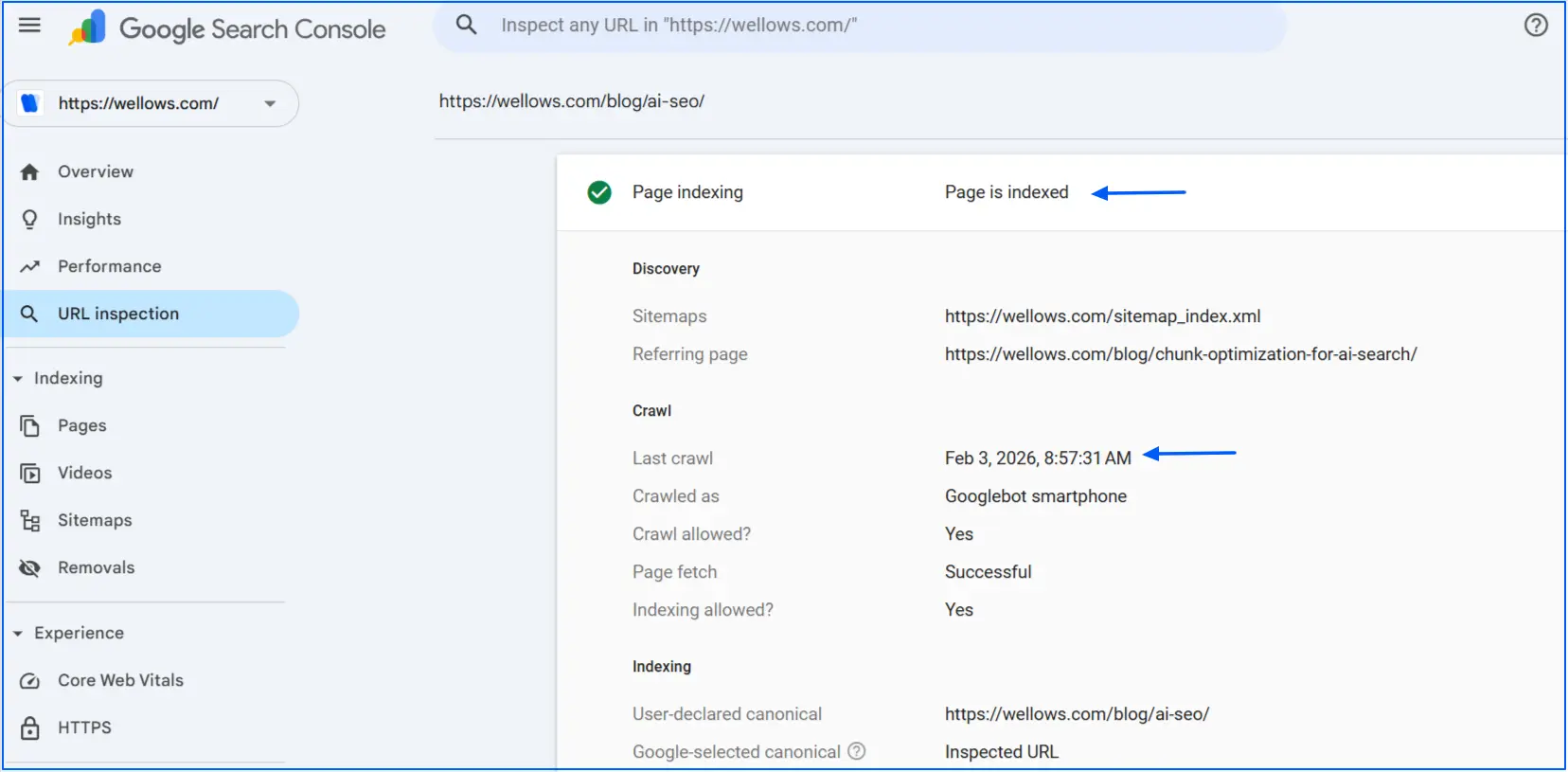Click the 'Discovery' section heading

point(666,269)
